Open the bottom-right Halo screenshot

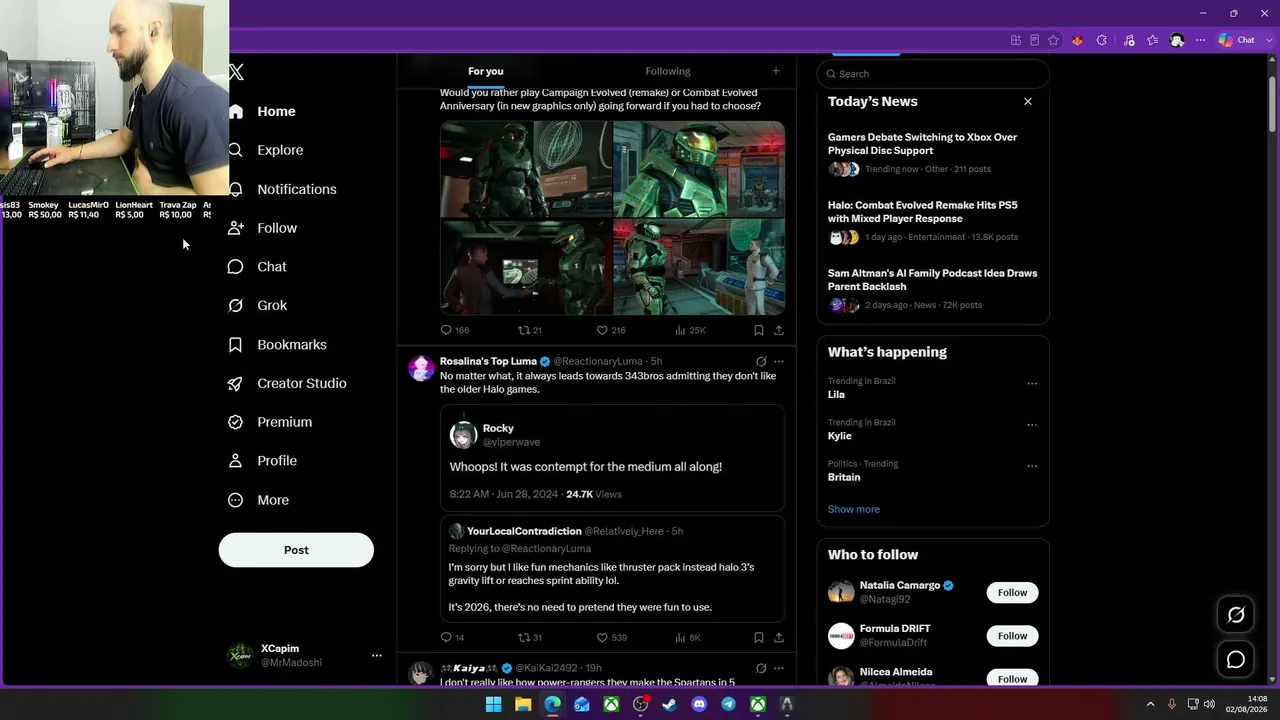click(x=699, y=267)
